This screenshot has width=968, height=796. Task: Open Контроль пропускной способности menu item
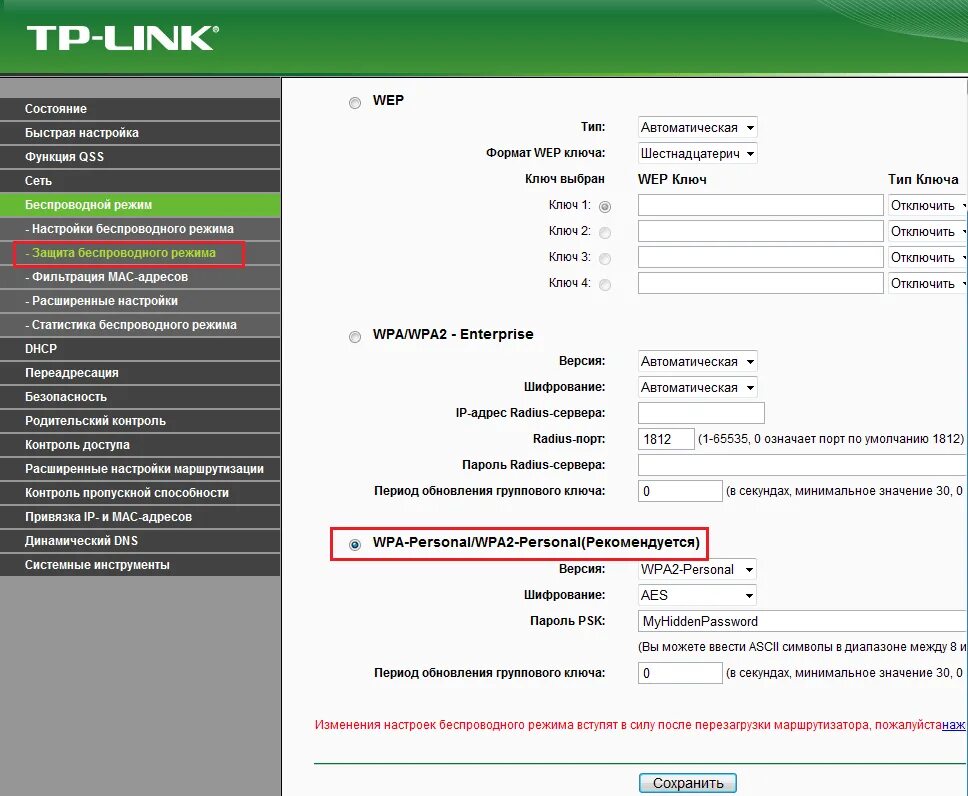(140, 493)
